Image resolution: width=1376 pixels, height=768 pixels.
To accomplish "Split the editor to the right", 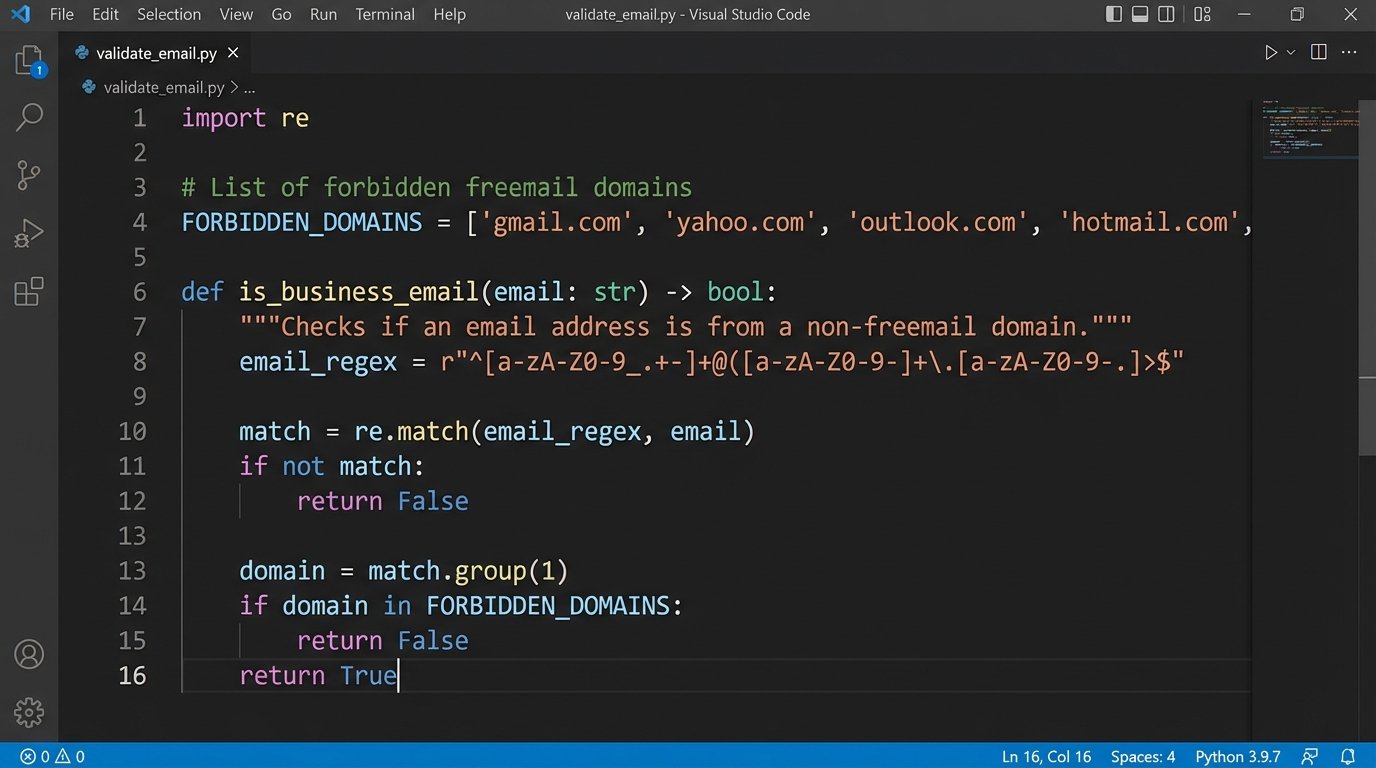I will click(1319, 53).
